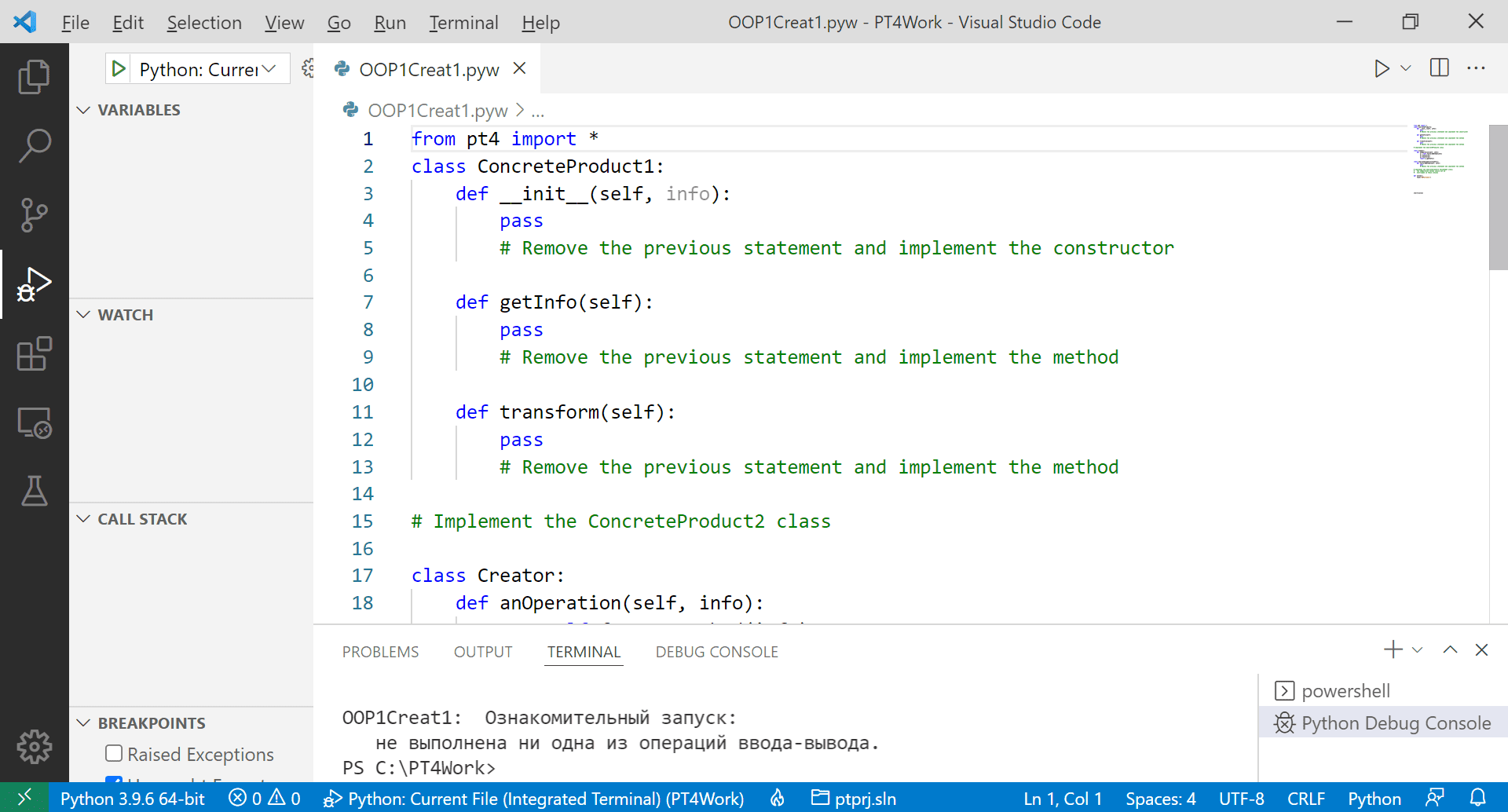Toggle the Raised Exceptions breakpoint checkbox
The height and width of the screenshot is (812, 1508).
pos(114,754)
